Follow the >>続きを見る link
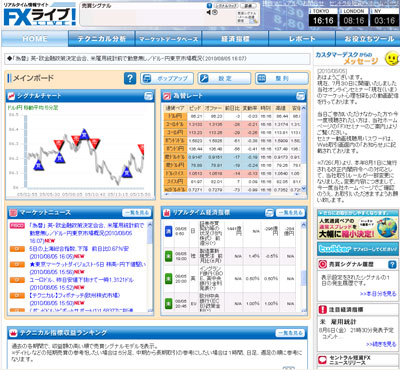Screen dimensions: 400x370 (x=381, y=344)
